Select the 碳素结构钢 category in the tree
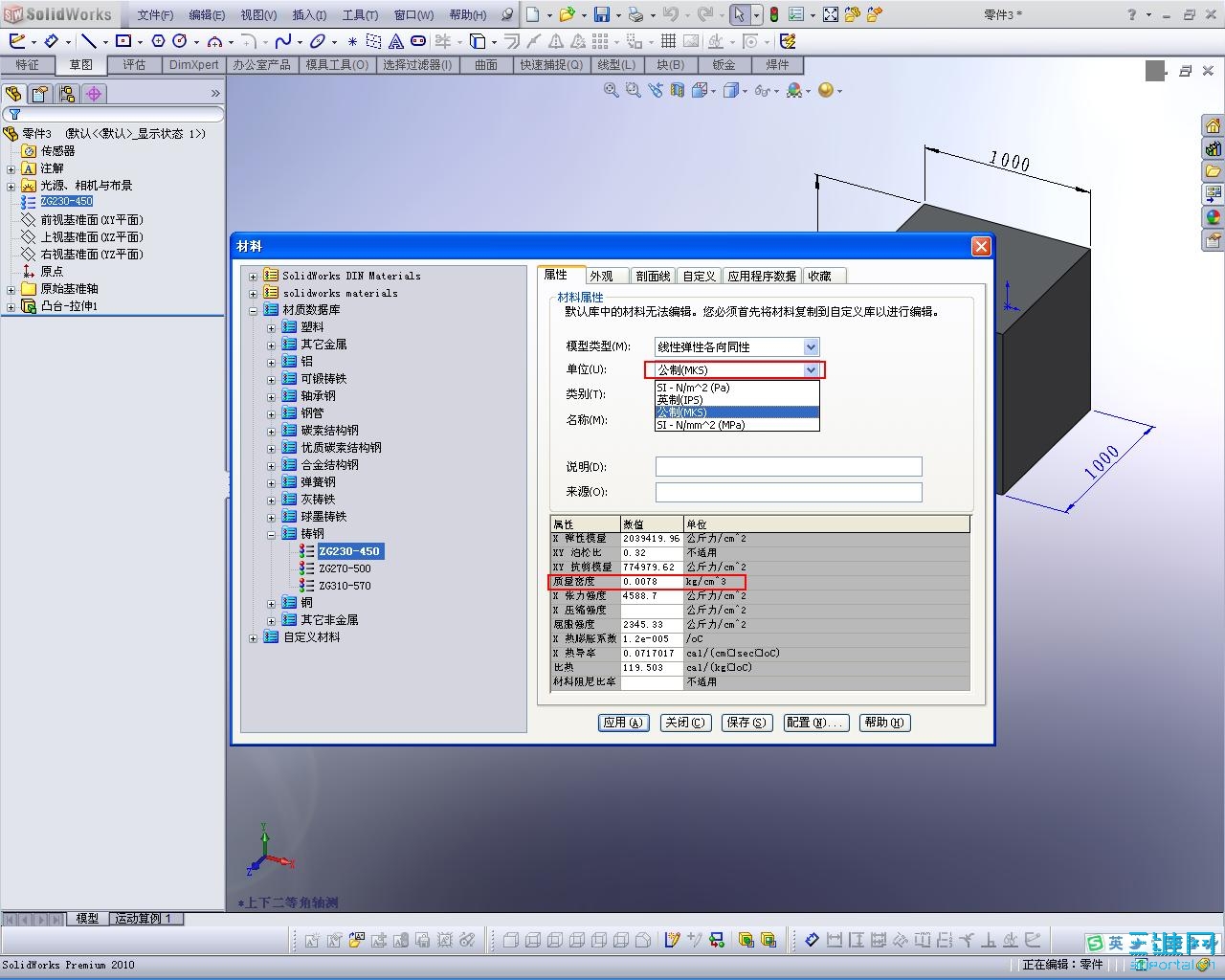The height and width of the screenshot is (980, 1225). coord(330,431)
